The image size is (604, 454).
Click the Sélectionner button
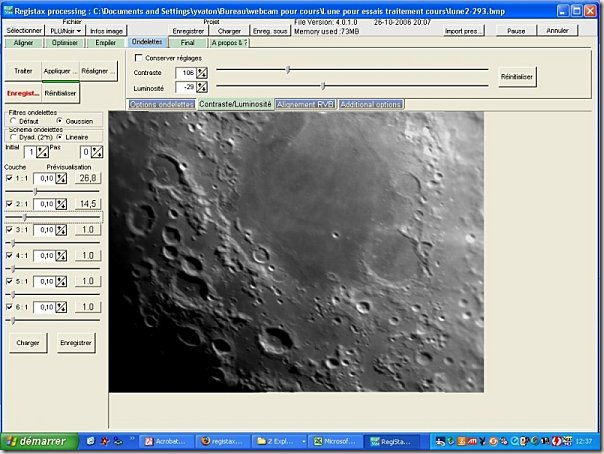click(24, 30)
